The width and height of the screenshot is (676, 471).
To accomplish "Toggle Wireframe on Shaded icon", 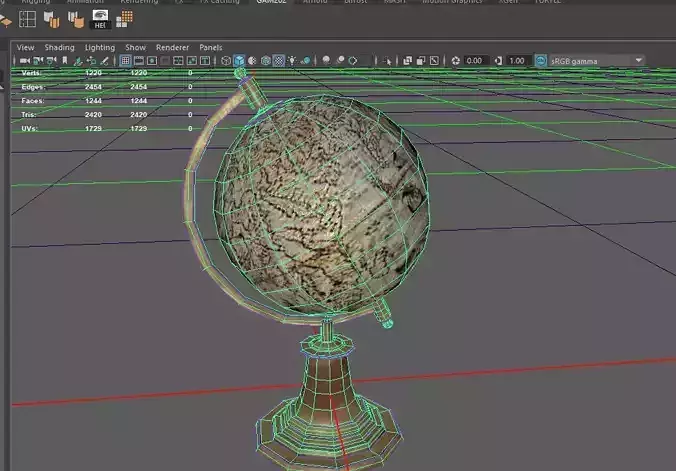I will (266, 61).
